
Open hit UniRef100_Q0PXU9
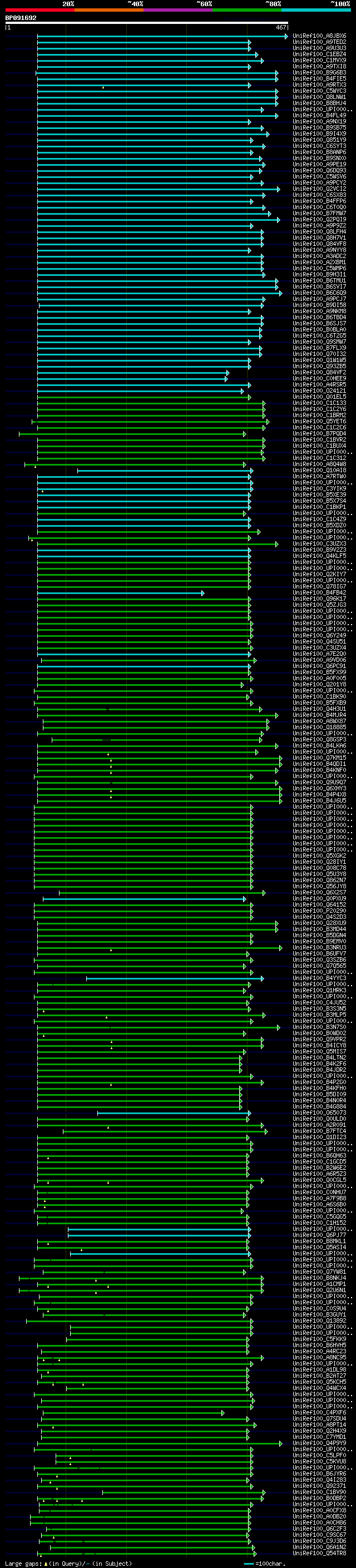(x=319, y=898)
